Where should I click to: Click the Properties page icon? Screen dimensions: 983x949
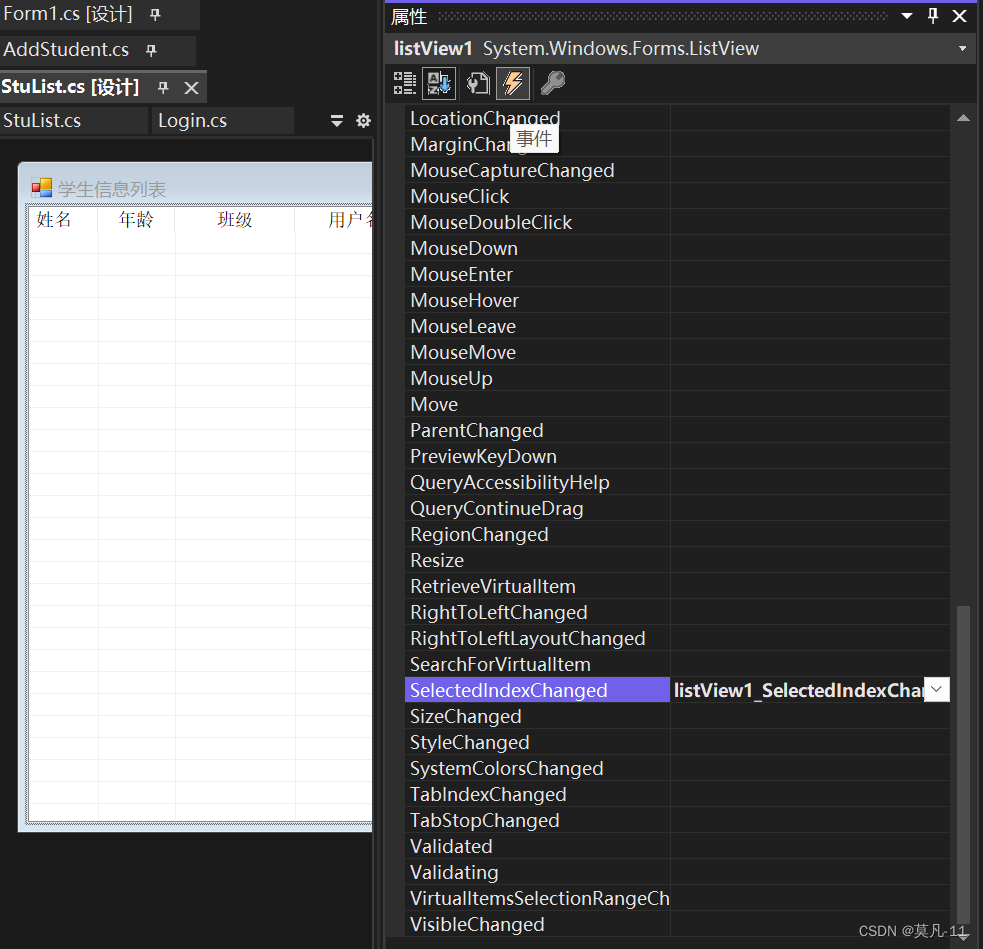coord(478,83)
